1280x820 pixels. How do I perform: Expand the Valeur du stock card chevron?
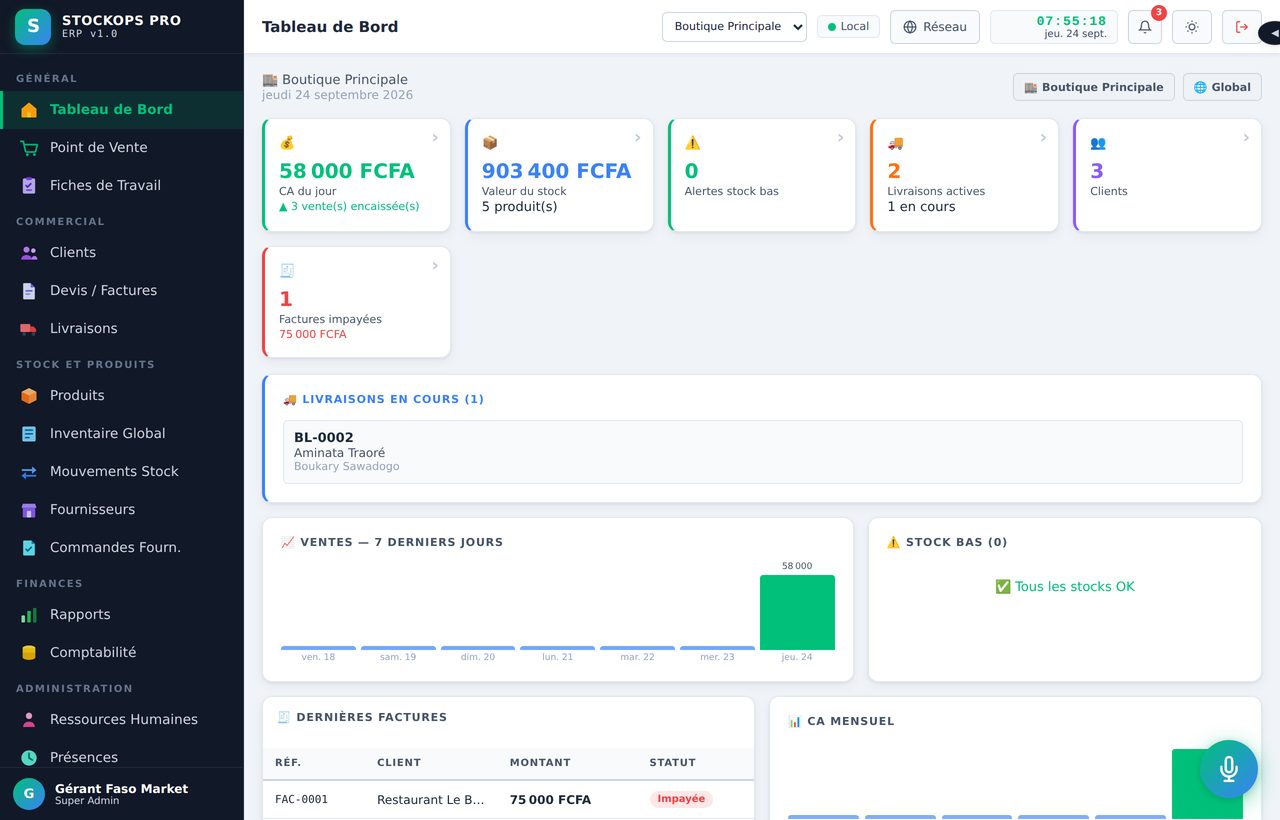click(638, 138)
